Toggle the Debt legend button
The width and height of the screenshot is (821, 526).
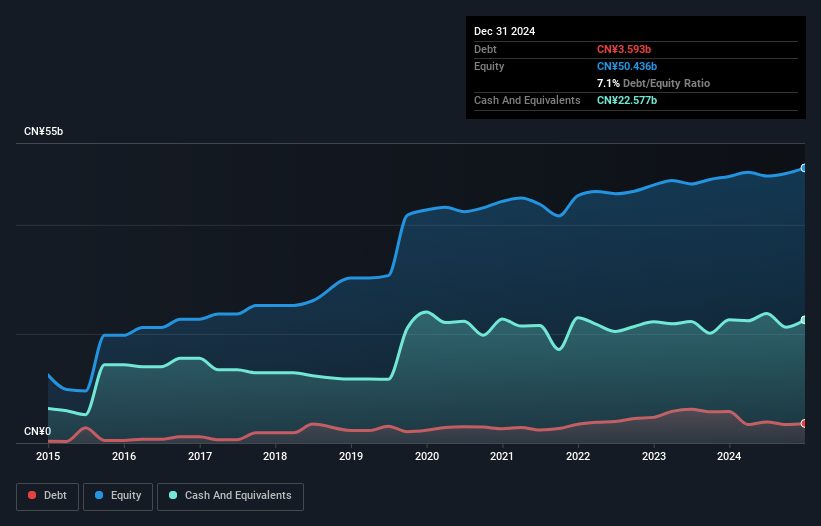pyautogui.click(x=48, y=496)
